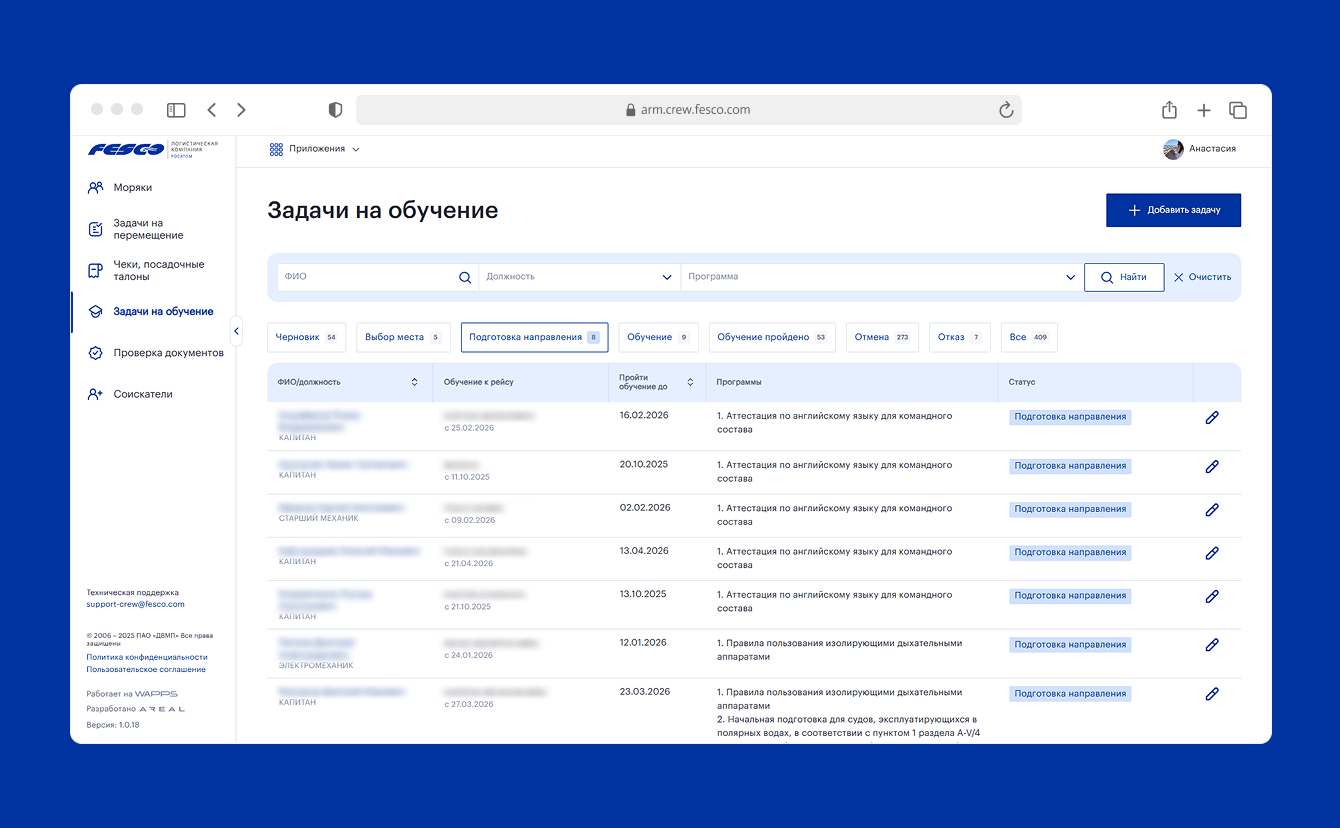Click the edit pencil for the 16.02.2026 row
The height and width of the screenshot is (828, 1340).
tap(1211, 418)
